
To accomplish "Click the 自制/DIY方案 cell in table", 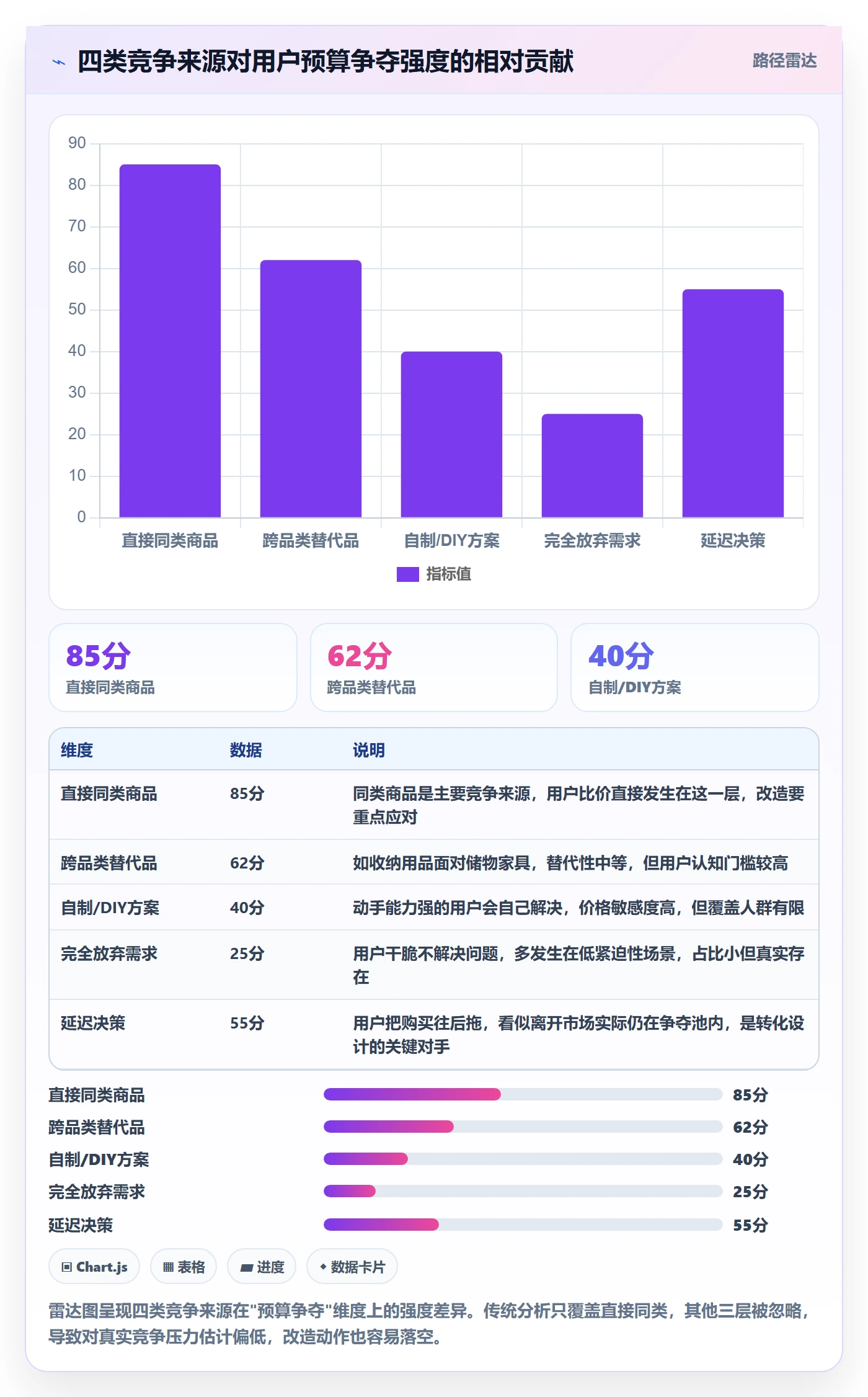I will click(110, 908).
